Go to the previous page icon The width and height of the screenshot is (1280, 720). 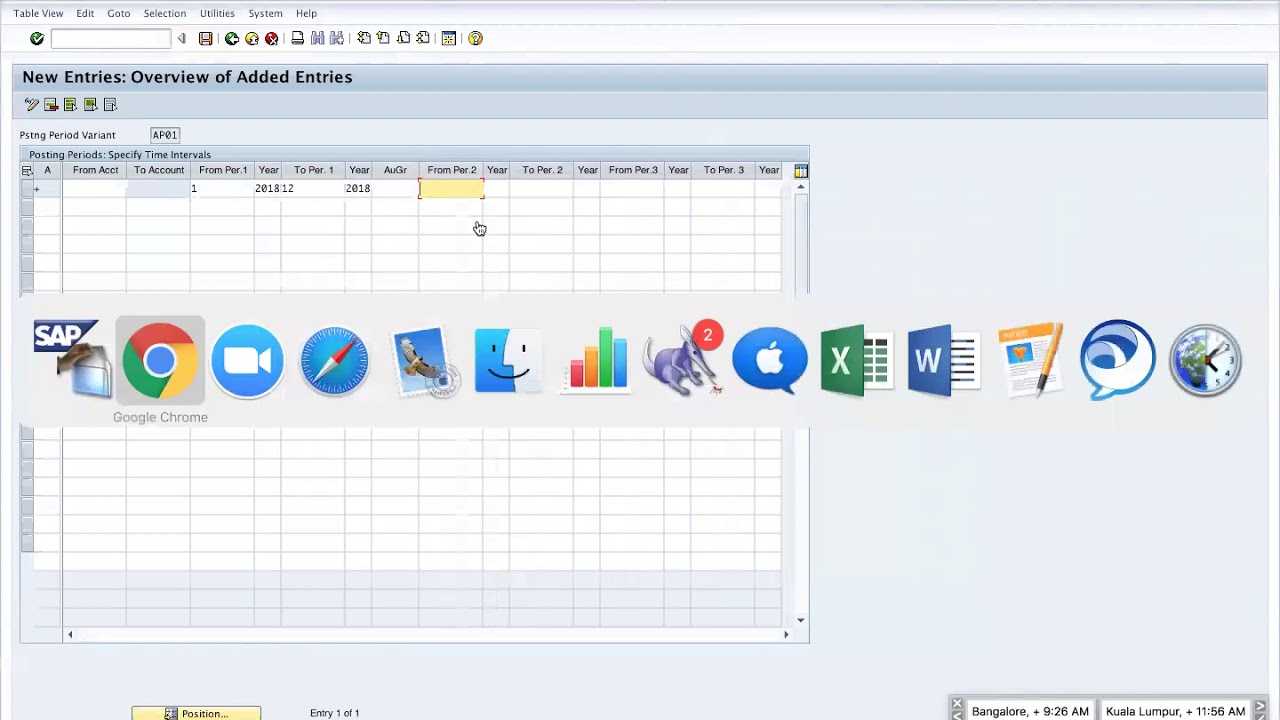pyautogui.click(x=383, y=38)
